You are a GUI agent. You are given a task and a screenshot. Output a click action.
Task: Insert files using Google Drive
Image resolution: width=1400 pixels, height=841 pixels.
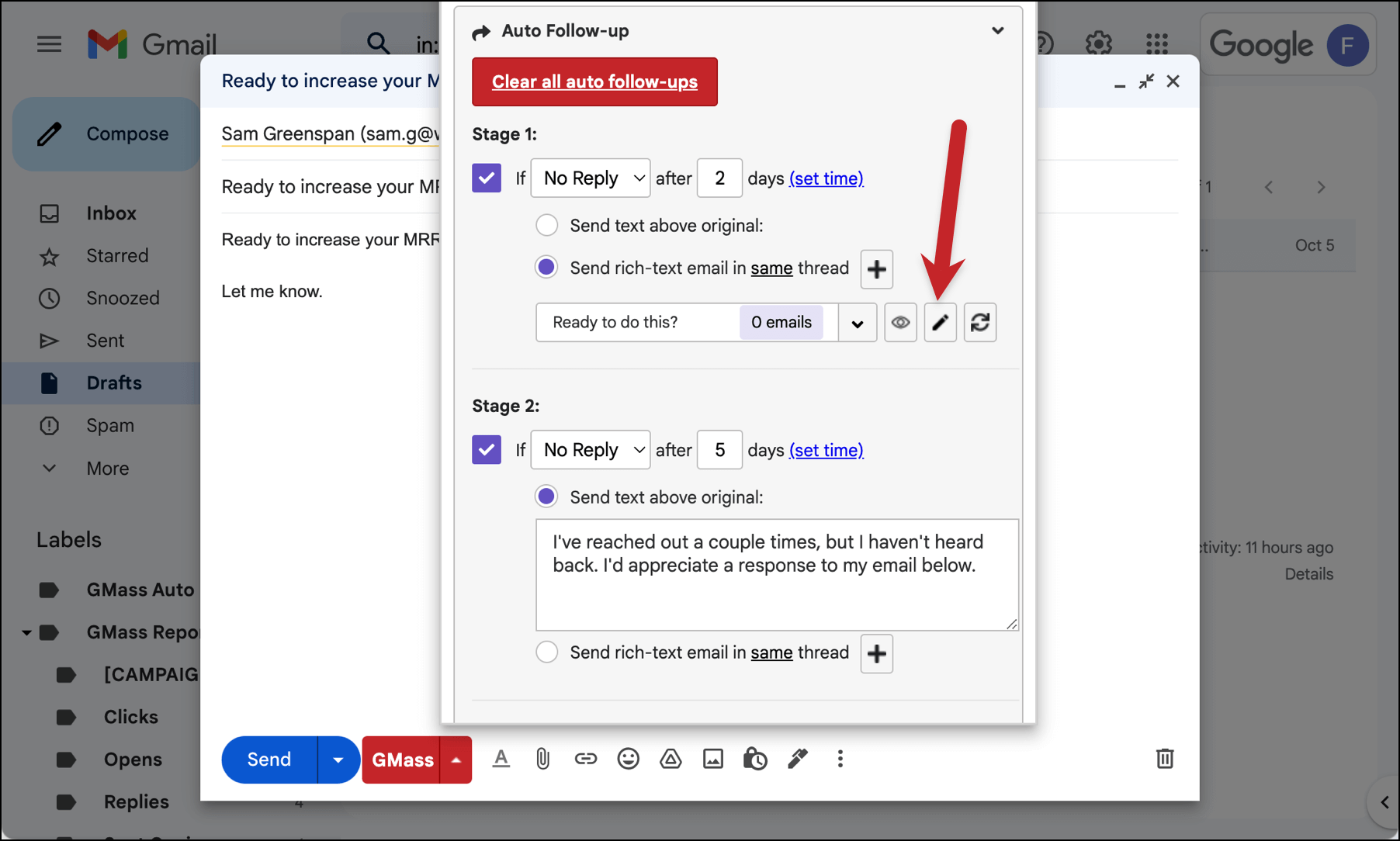[x=671, y=759]
